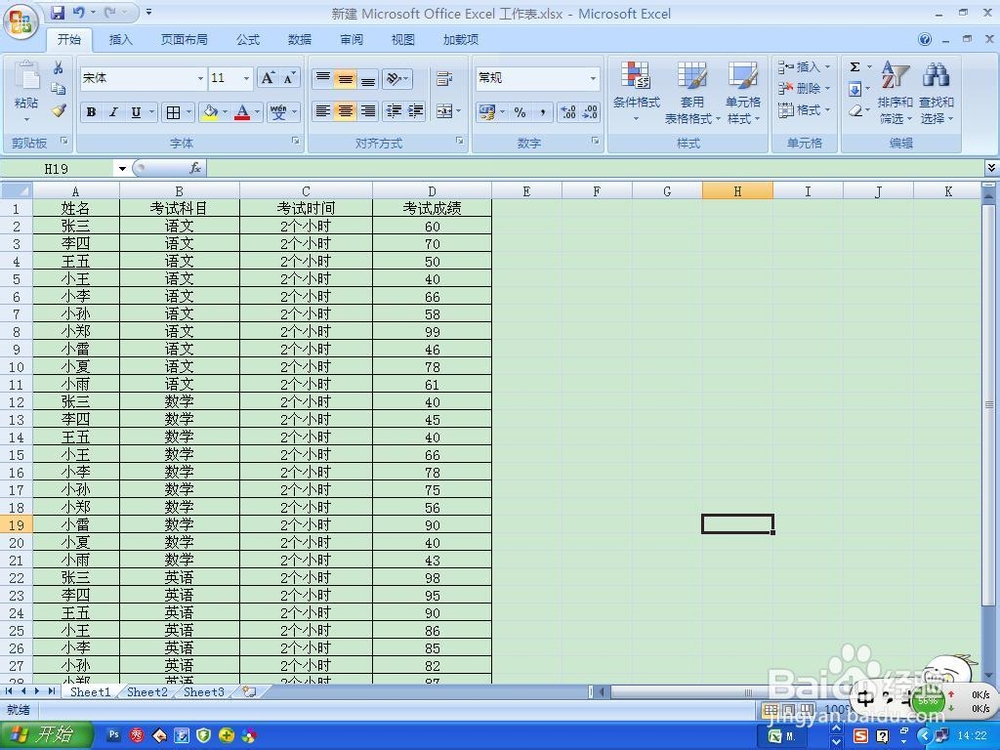
Task: Toggle Wrap Text
Action: (444, 78)
